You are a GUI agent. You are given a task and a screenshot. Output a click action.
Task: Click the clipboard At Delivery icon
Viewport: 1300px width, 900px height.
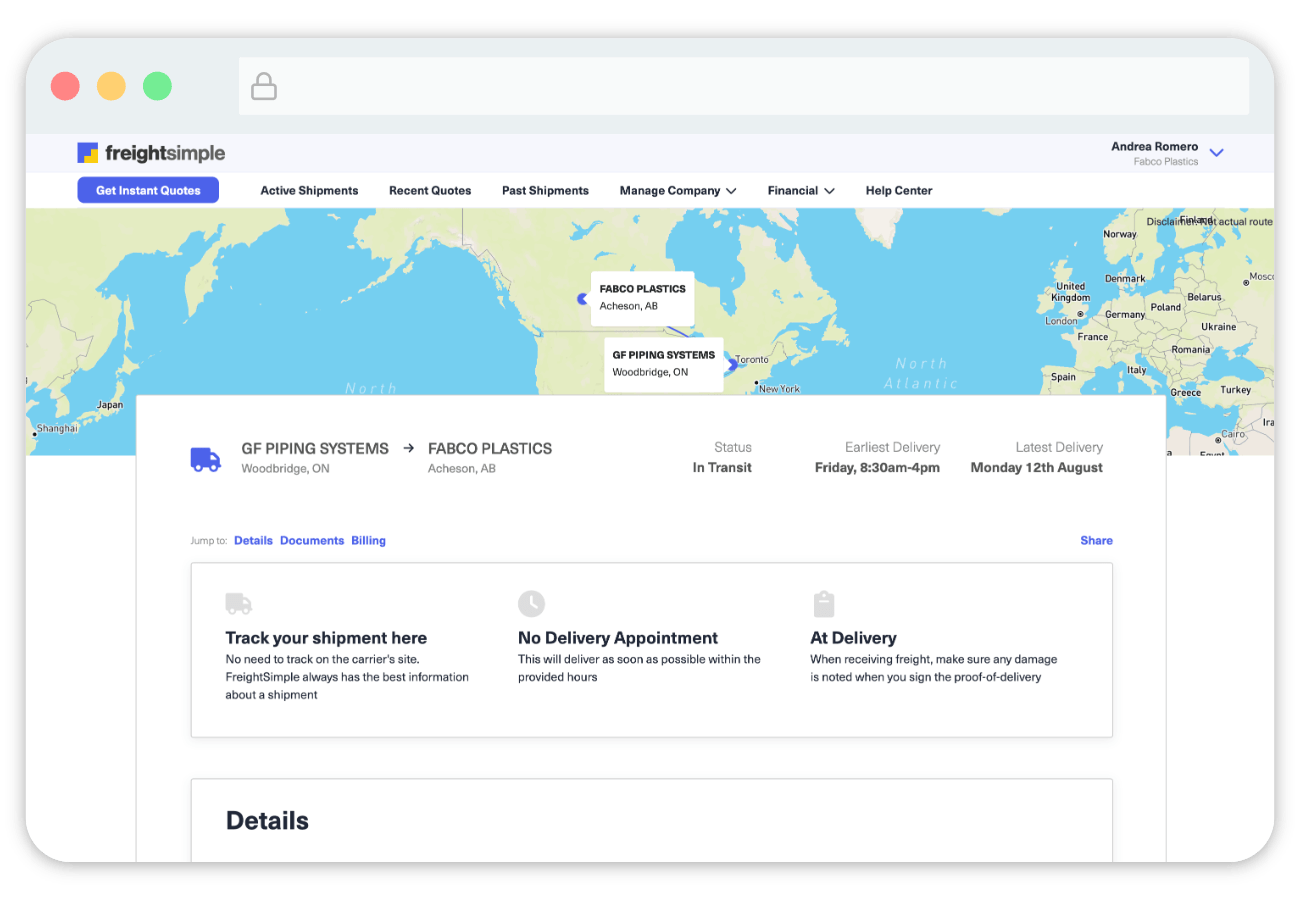(823, 603)
